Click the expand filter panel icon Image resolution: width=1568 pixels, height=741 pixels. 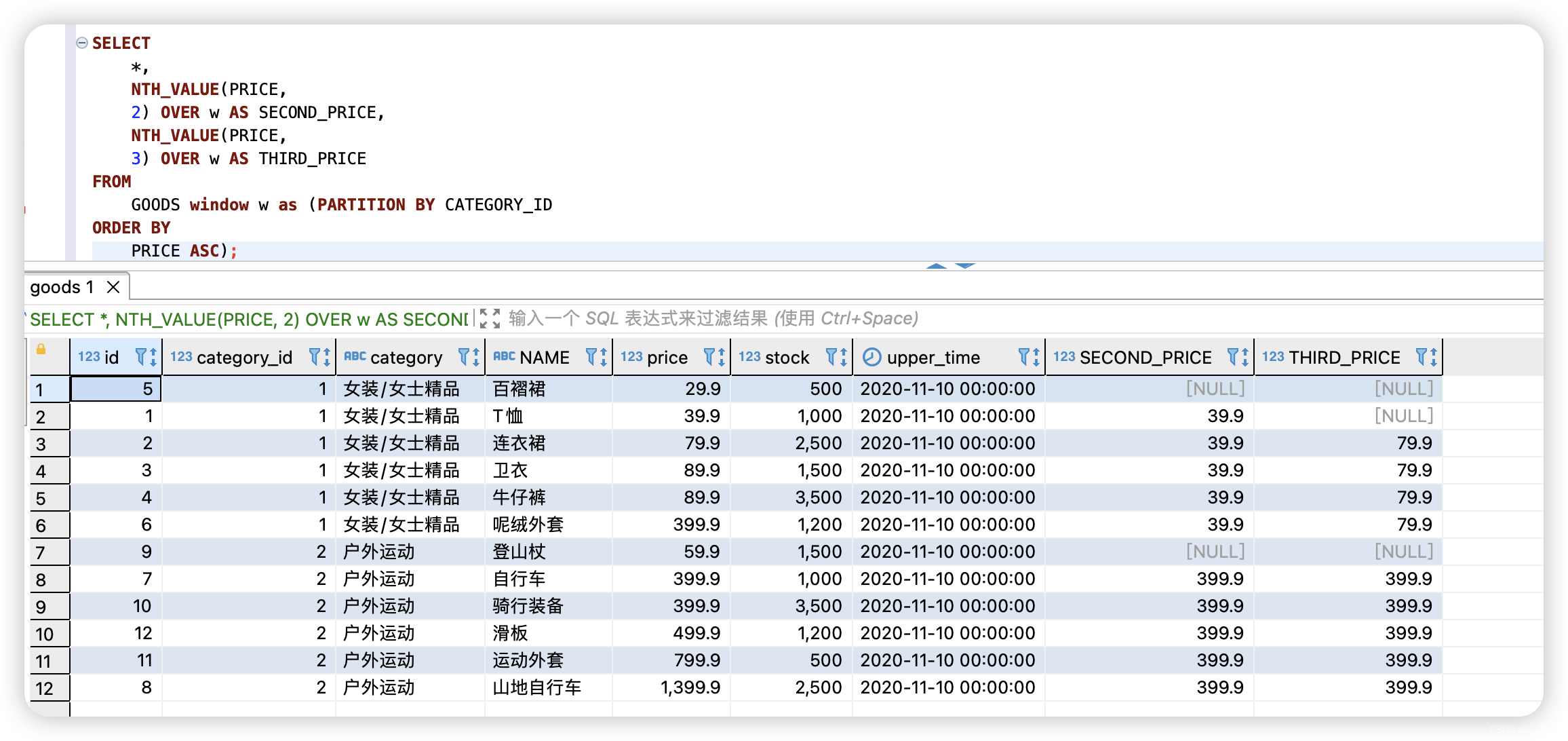489,318
